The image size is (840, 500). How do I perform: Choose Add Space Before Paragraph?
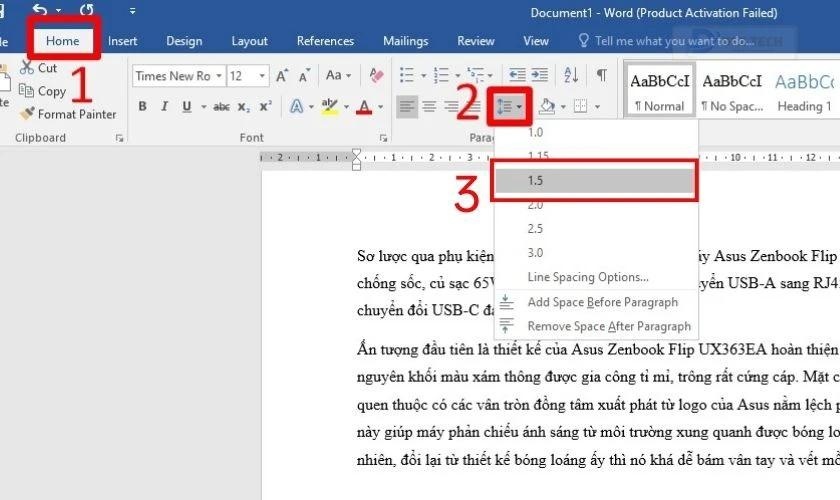596,302
